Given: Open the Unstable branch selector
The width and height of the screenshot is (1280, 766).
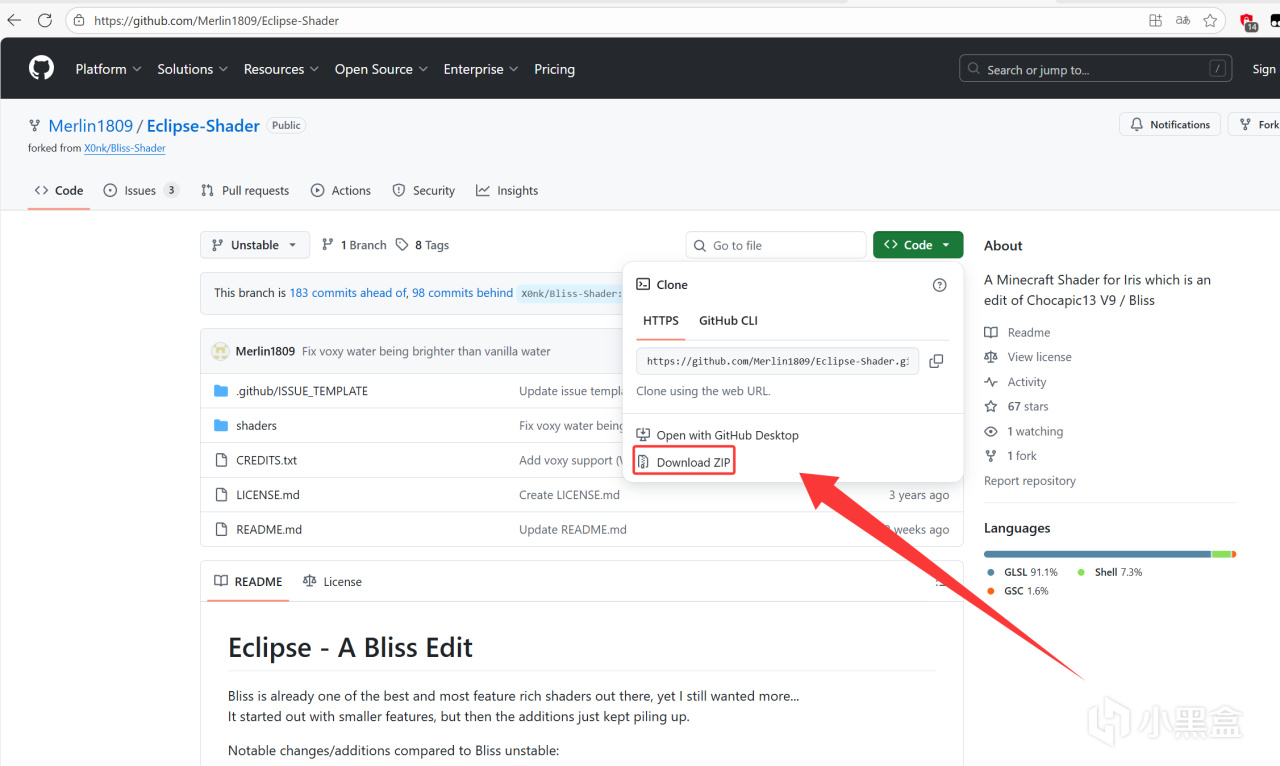Looking at the screenshot, I should pyautogui.click(x=255, y=245).
